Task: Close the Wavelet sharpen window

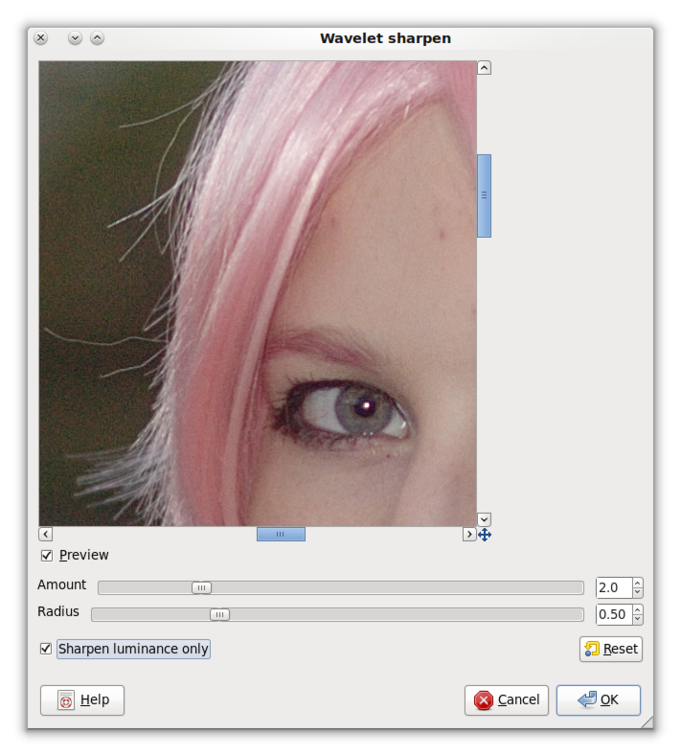Action: tap(41, 38)
